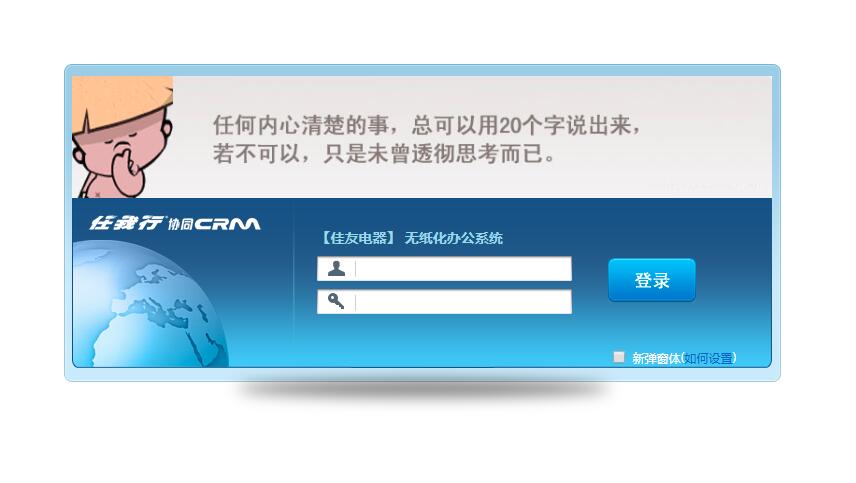Open the 如何设置 help link

tap(708, 358)
